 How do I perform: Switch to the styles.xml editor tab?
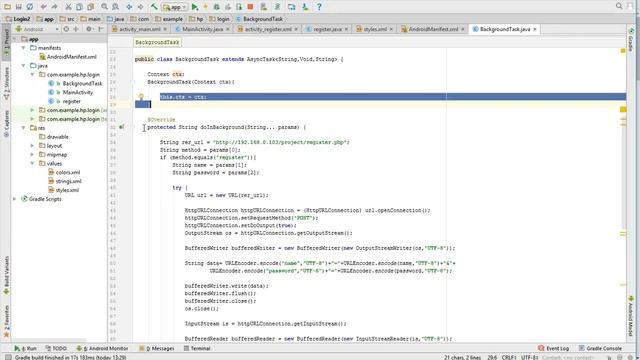374,29
